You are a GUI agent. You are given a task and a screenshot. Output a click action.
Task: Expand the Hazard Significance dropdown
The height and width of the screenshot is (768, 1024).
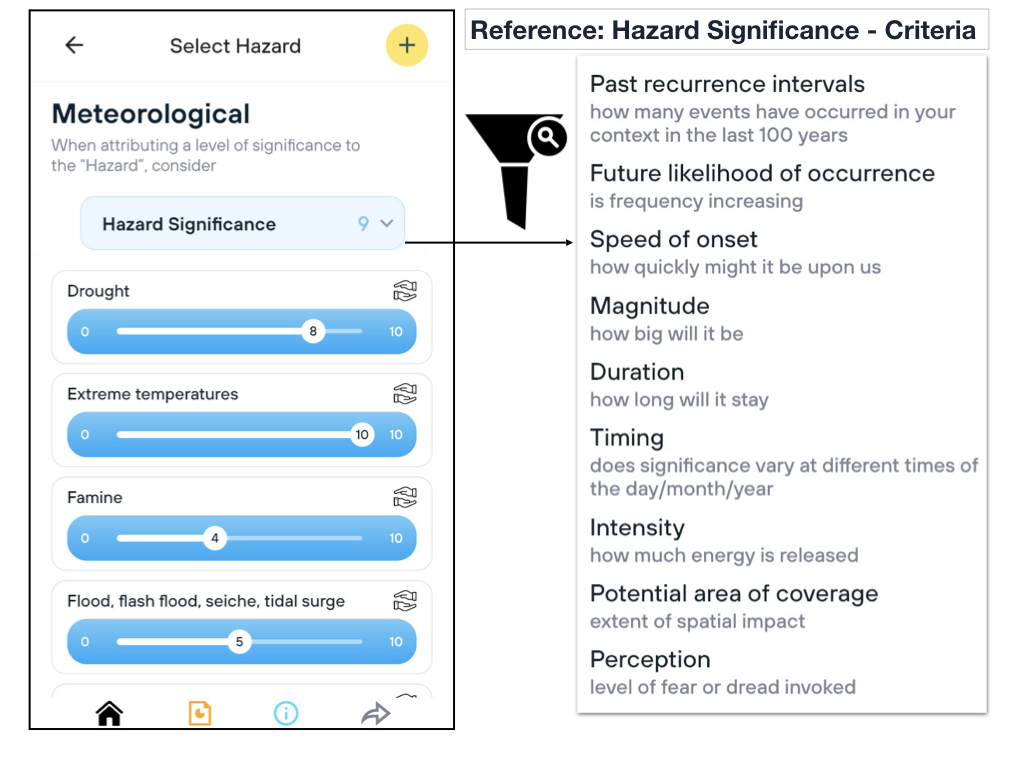tap(242, 224)
